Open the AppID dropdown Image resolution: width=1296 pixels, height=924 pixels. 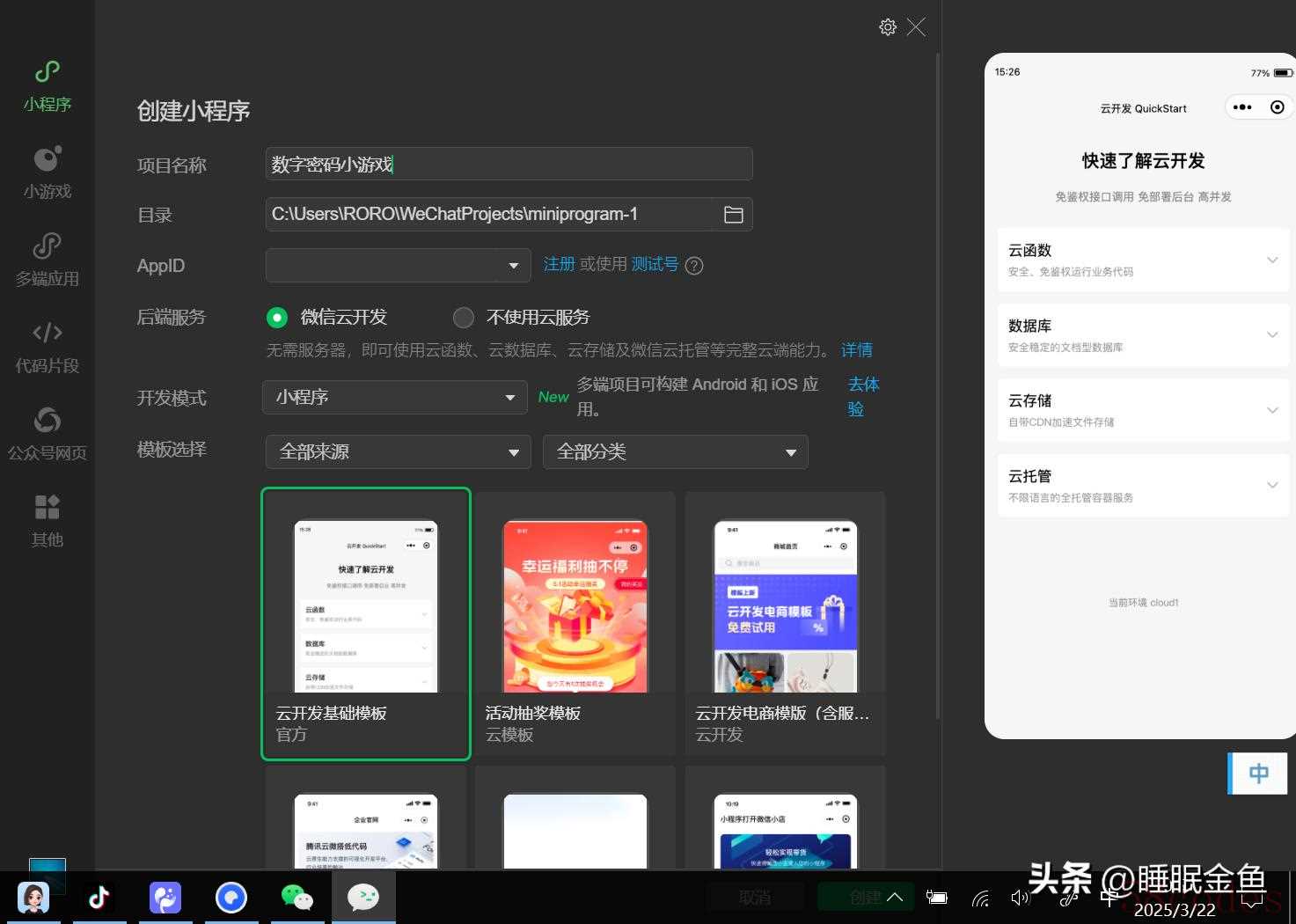(x=398, y=266)
